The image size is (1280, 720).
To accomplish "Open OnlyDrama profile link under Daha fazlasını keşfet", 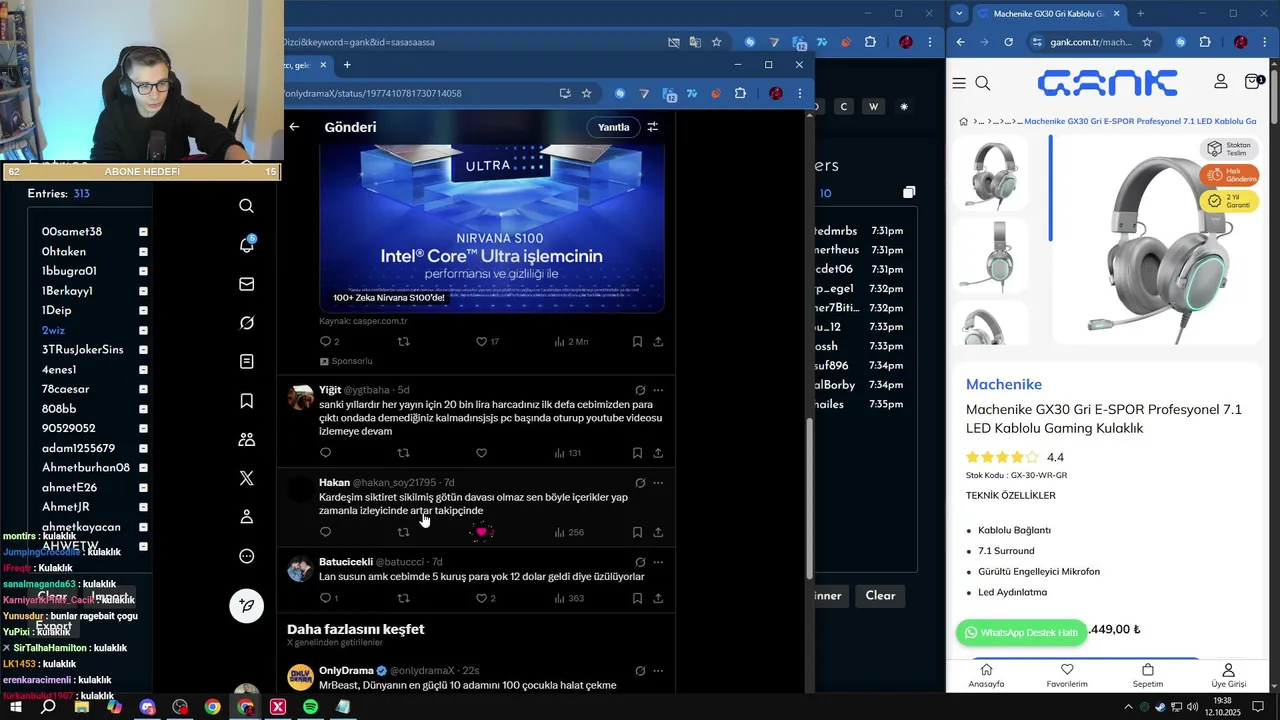I will coord(346,670).
